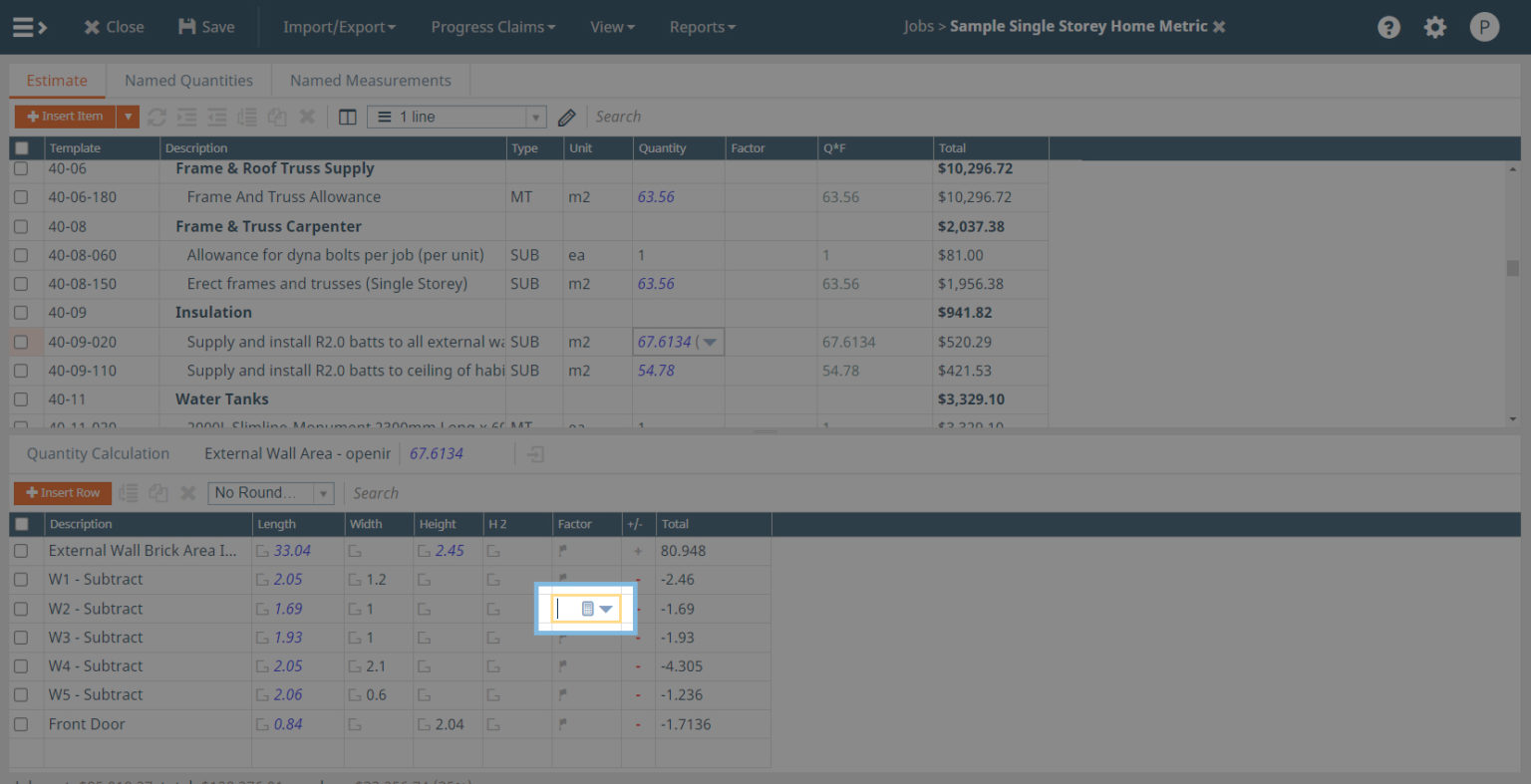This screenshot has width=1531, height=784.
Task: Toggle the minus sign on the W4 Subtract row
Action: point(637,665)
